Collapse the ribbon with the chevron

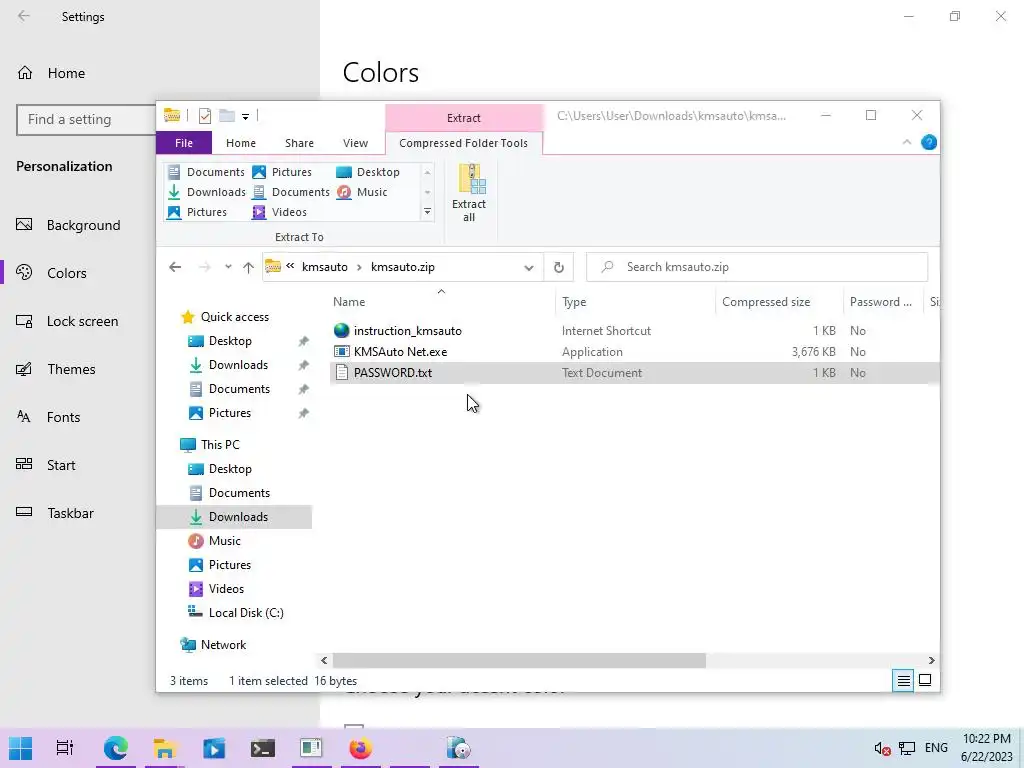pyautogui.click(x=906, y=142)
